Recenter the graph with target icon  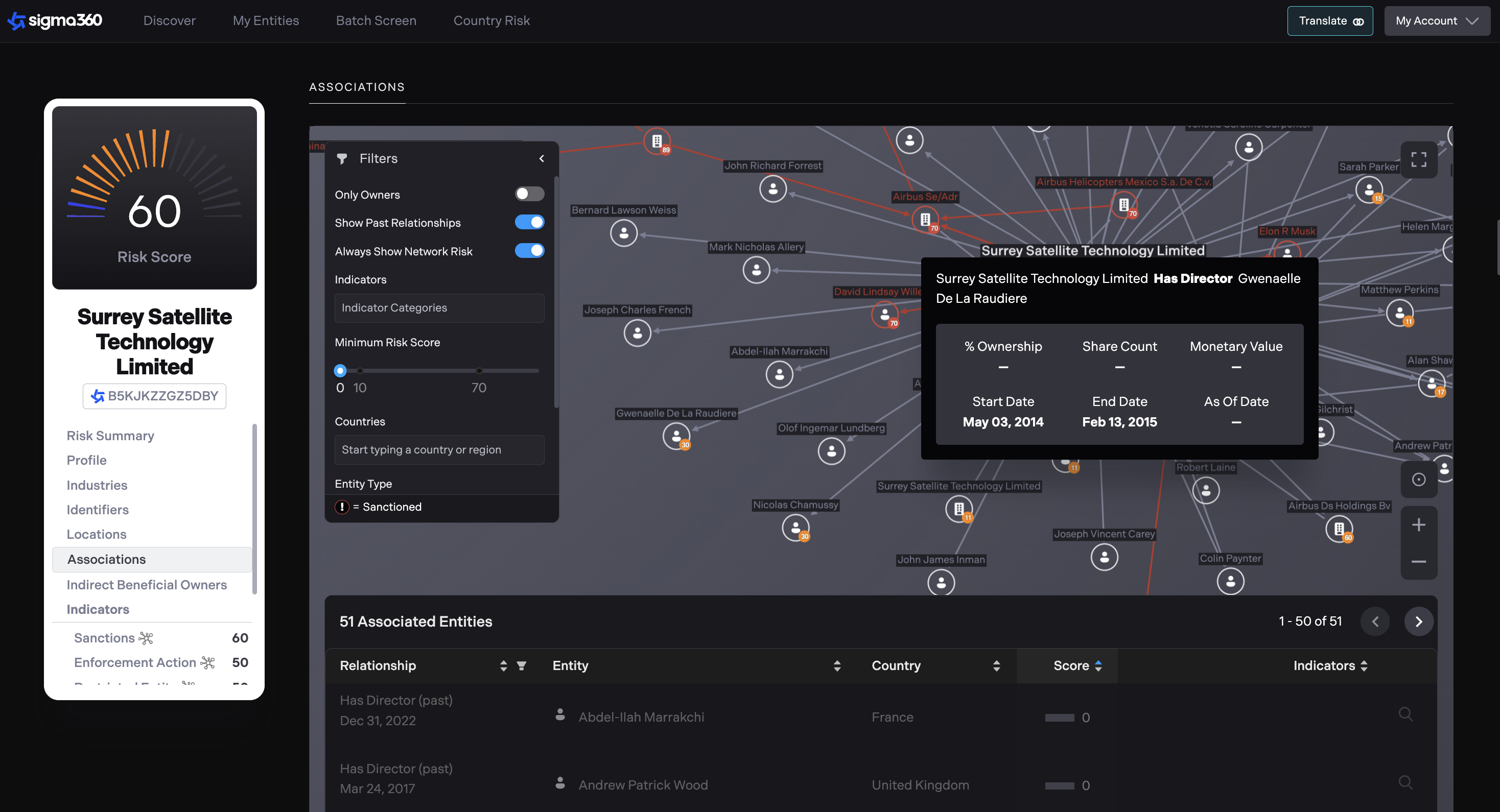(1418, 480)
